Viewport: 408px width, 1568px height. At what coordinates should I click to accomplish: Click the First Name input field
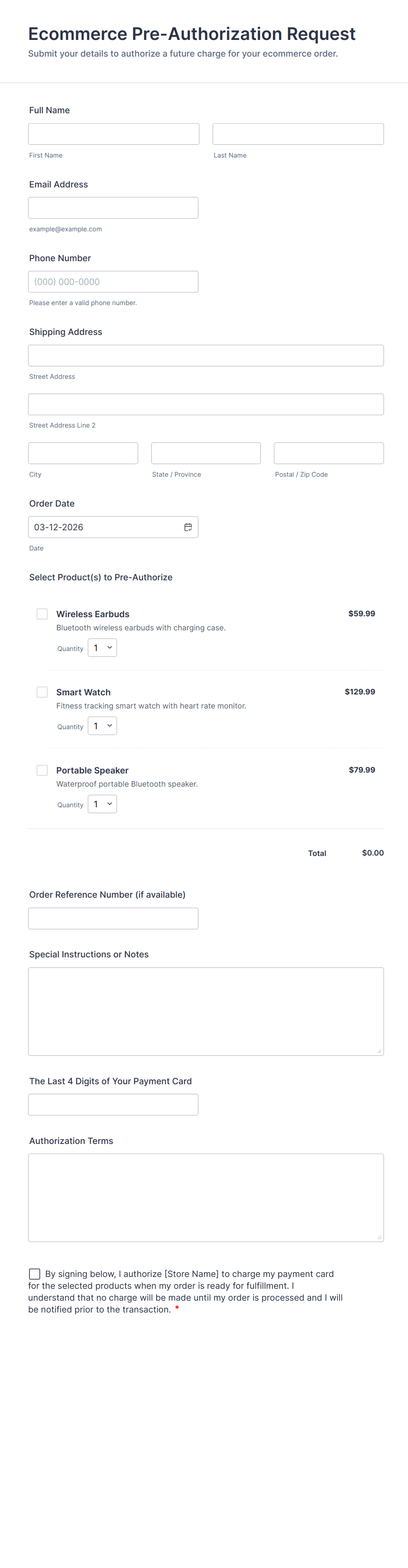click(x=114, y=134)
